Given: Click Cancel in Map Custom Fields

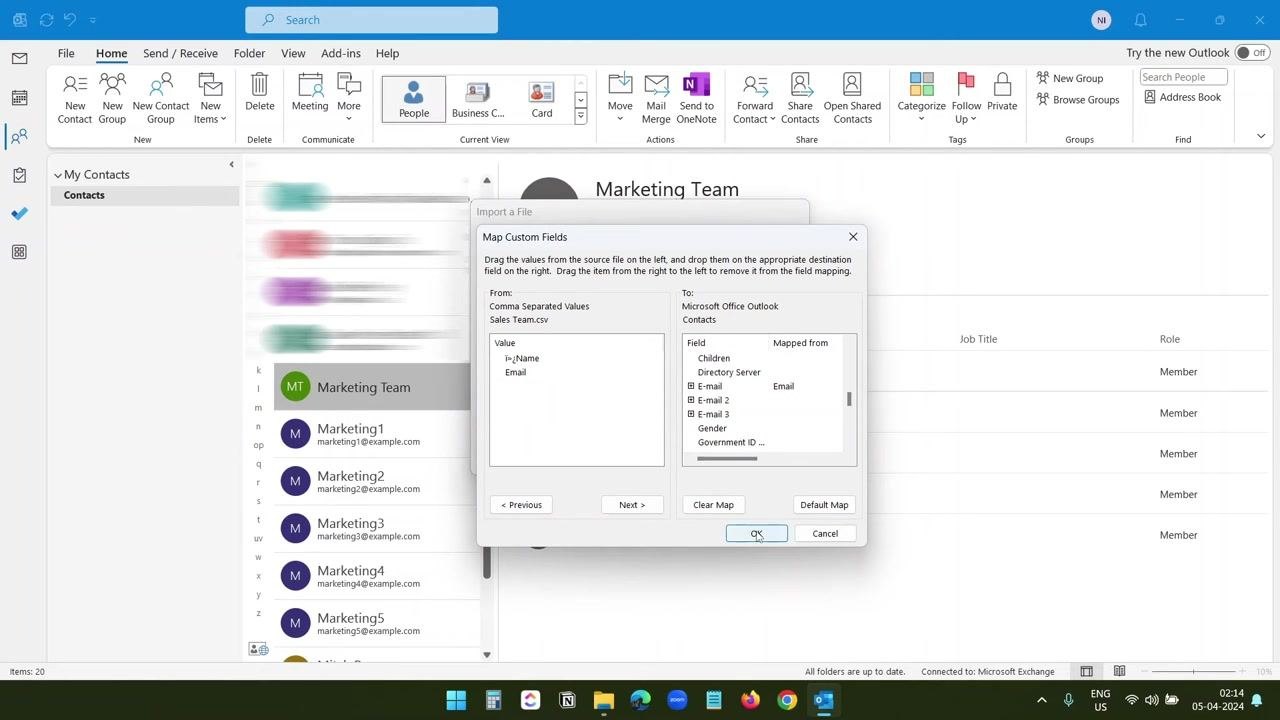Looking at the screenshot, I should [x=825, y=534].
